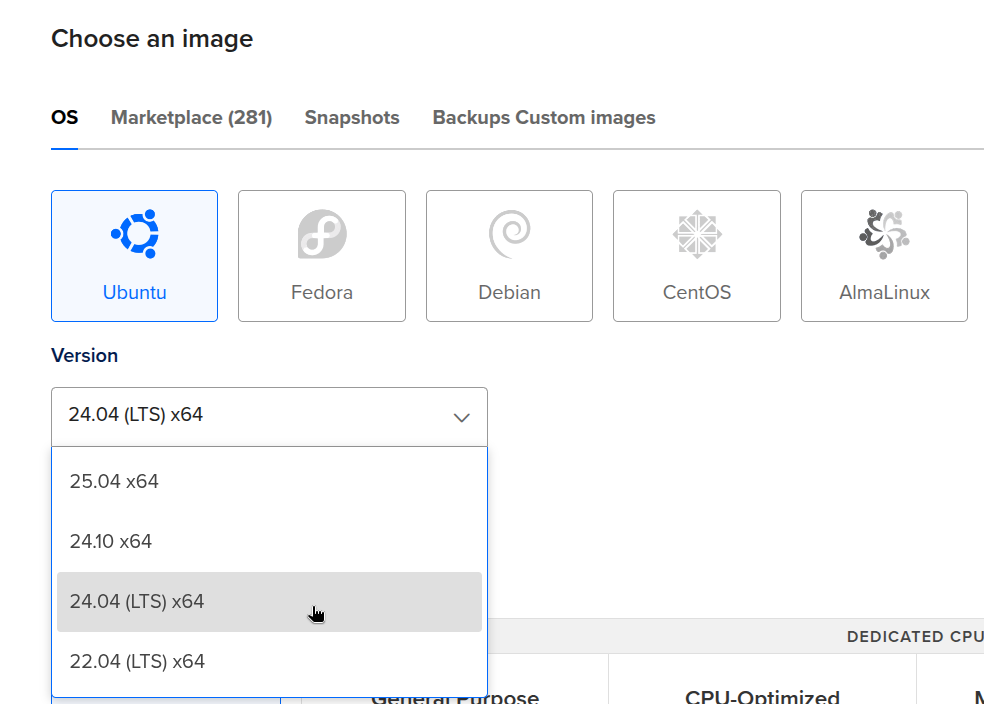
Task: Click the DEDICATED CPU header
Action: [x=915, y=637]
